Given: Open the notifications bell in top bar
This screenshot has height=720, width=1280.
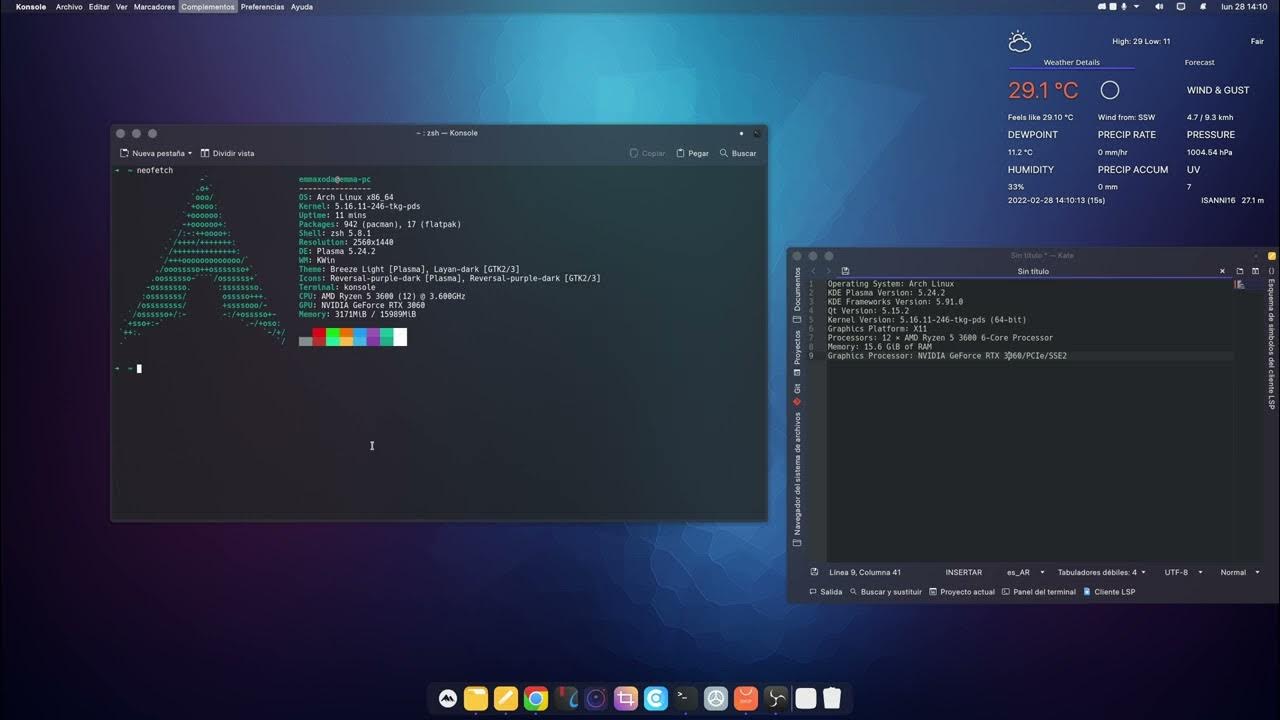Looking at the screenshot, I should [1203, 6].
